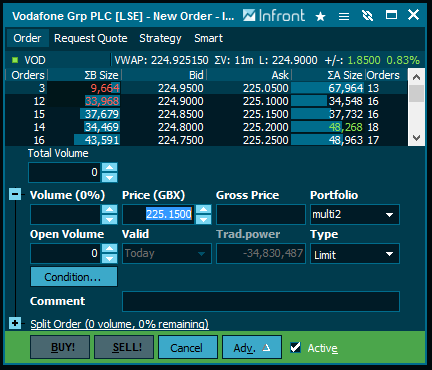Viewport: 432px width, 370px height.
Task: Open the Adv. options button
Action: (252, 347)
